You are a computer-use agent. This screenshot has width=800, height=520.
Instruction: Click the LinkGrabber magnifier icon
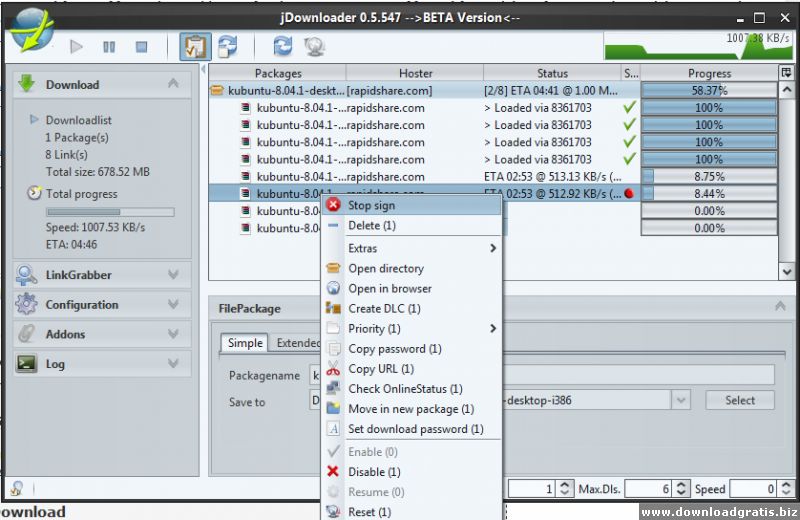point(26,275)
